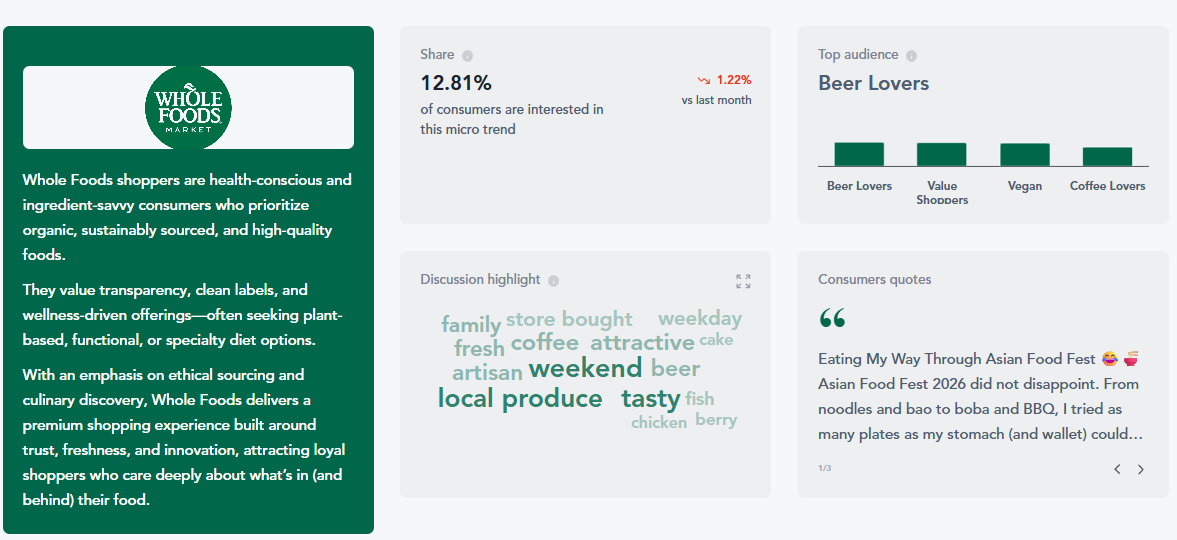Click the Discussion highlight info icon
The width and height of the screenshot is (1177, 540).
(553, 281)
